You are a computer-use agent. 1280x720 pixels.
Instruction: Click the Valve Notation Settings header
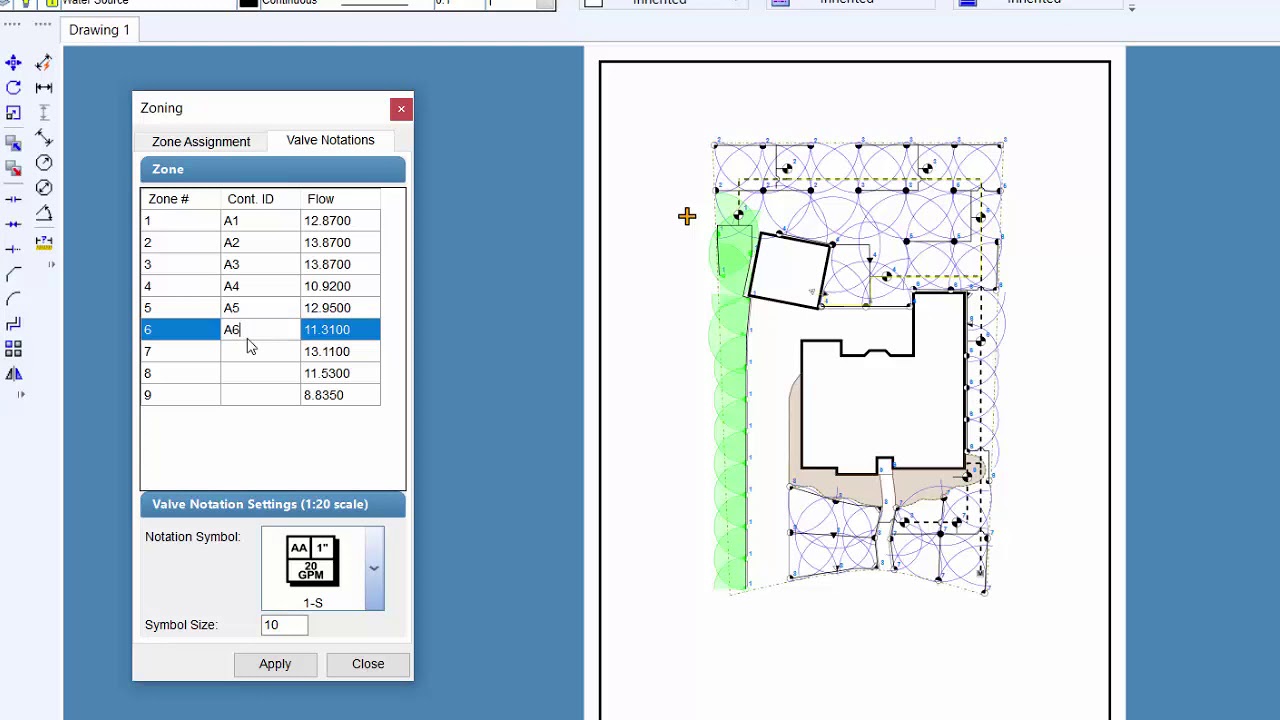tap(273, 504)
